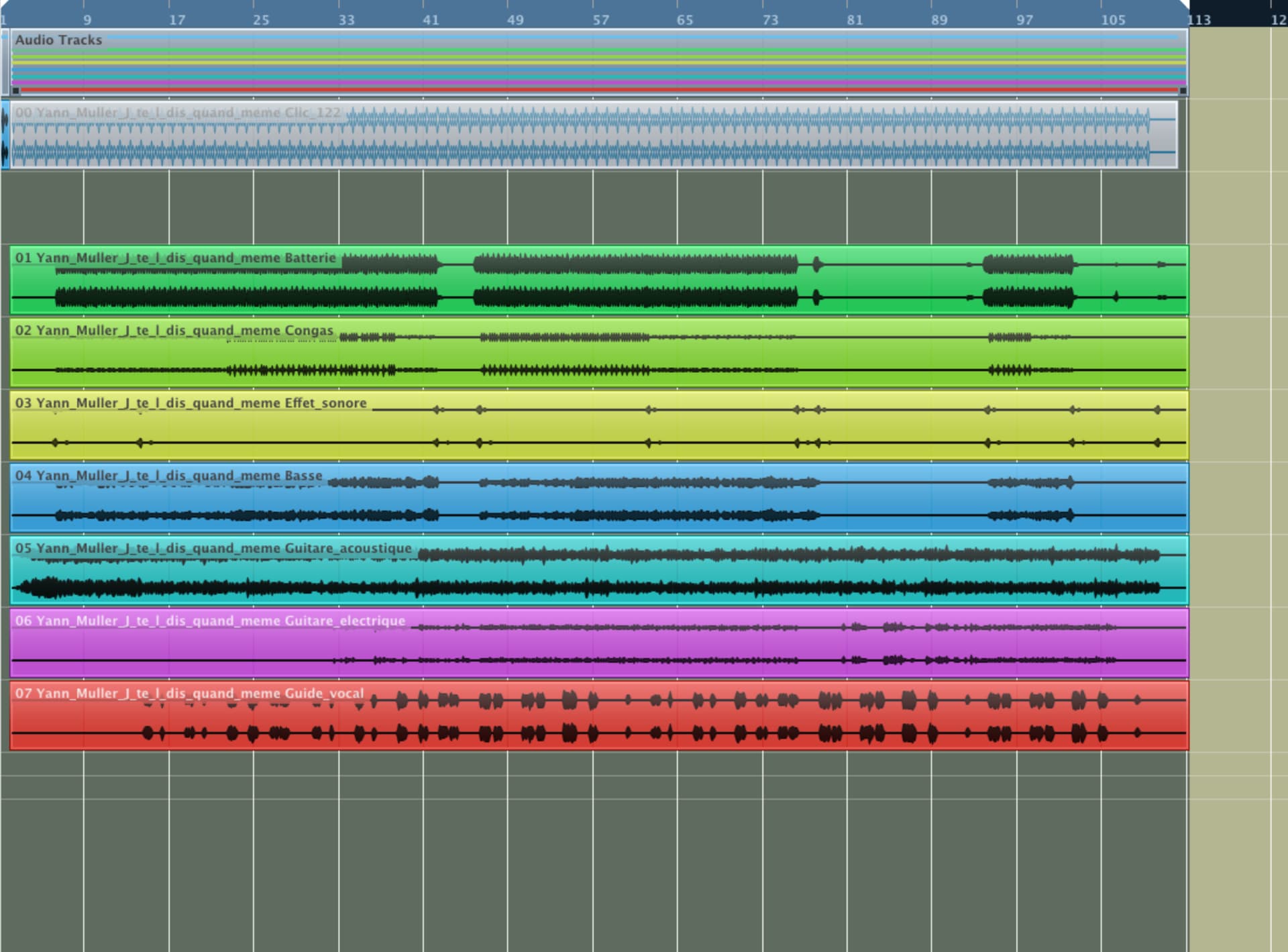Click the right locator marker in ruler
This screenshot has width=1288, height=952.
coord(1184,5)
